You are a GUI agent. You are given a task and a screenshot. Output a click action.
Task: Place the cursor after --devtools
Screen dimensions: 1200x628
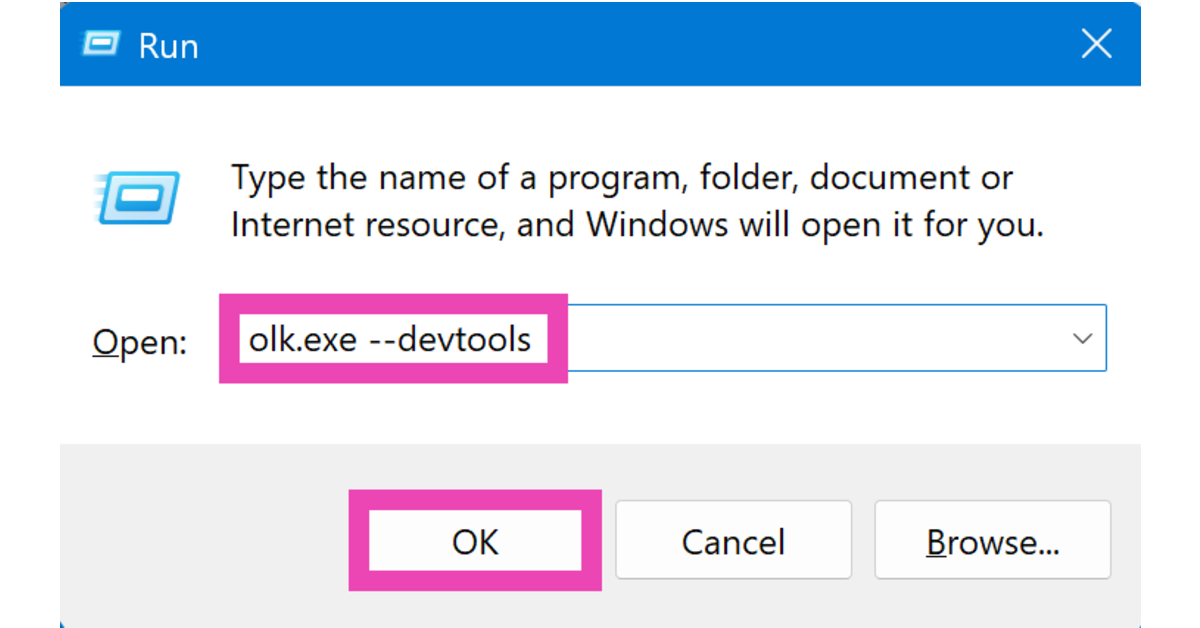coord(533,338)
